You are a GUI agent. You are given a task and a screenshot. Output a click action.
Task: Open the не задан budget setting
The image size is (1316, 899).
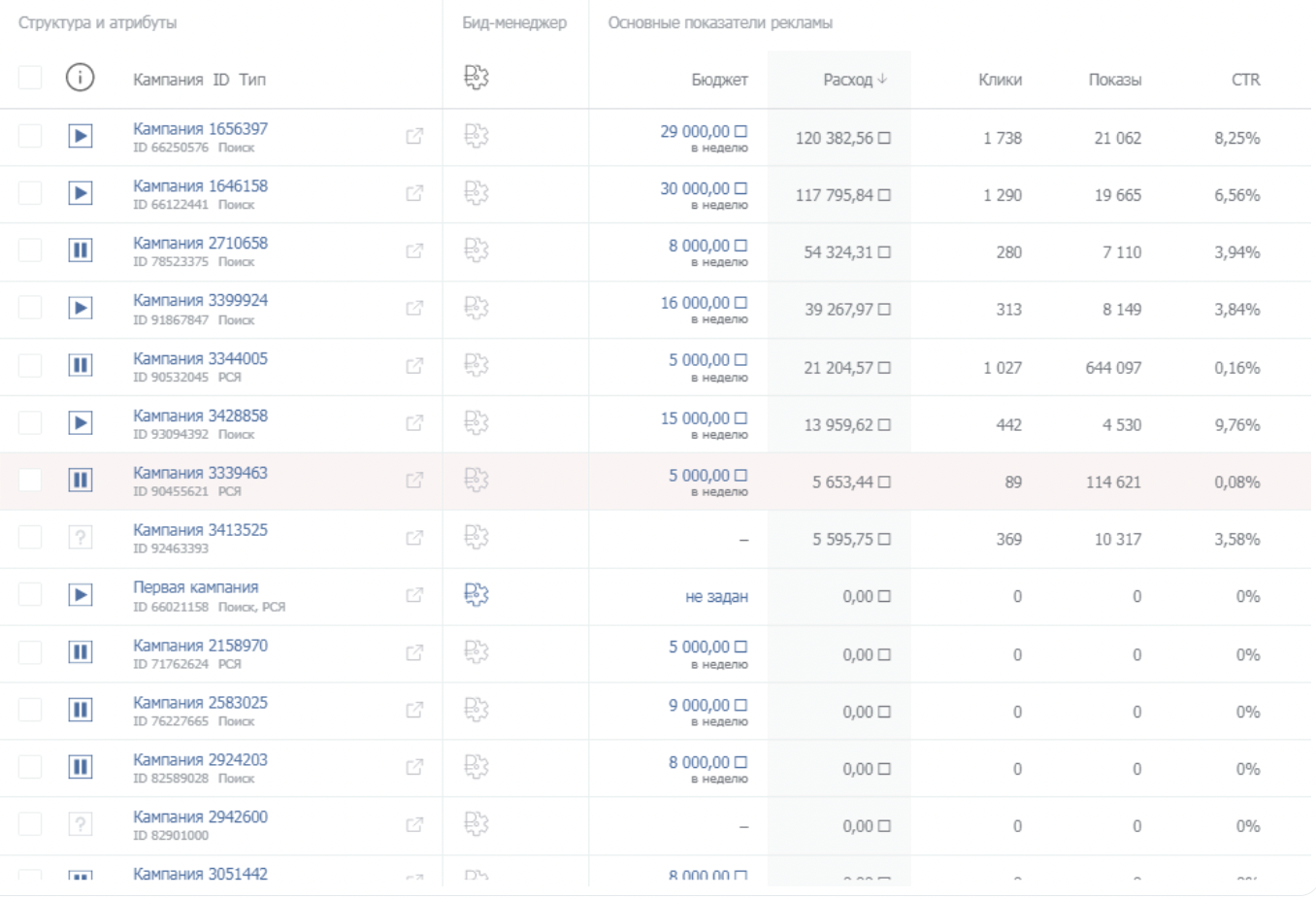(716, 596)
